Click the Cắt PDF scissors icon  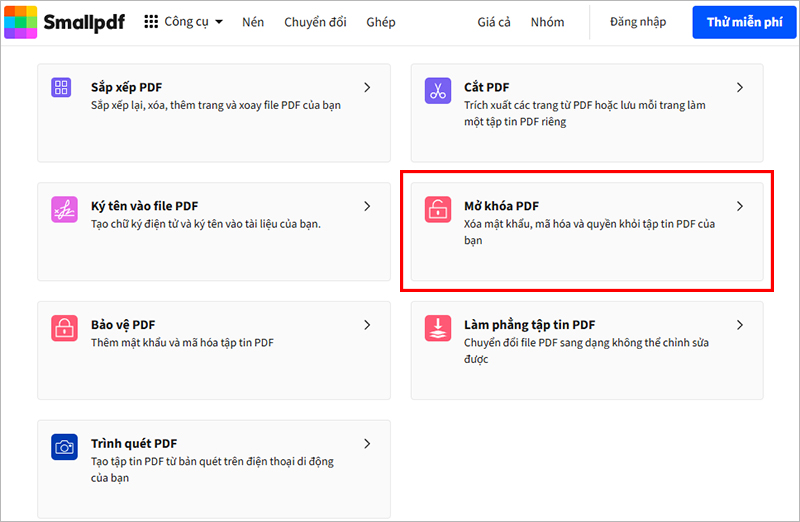pyautogui.click(x=438, y=90)
